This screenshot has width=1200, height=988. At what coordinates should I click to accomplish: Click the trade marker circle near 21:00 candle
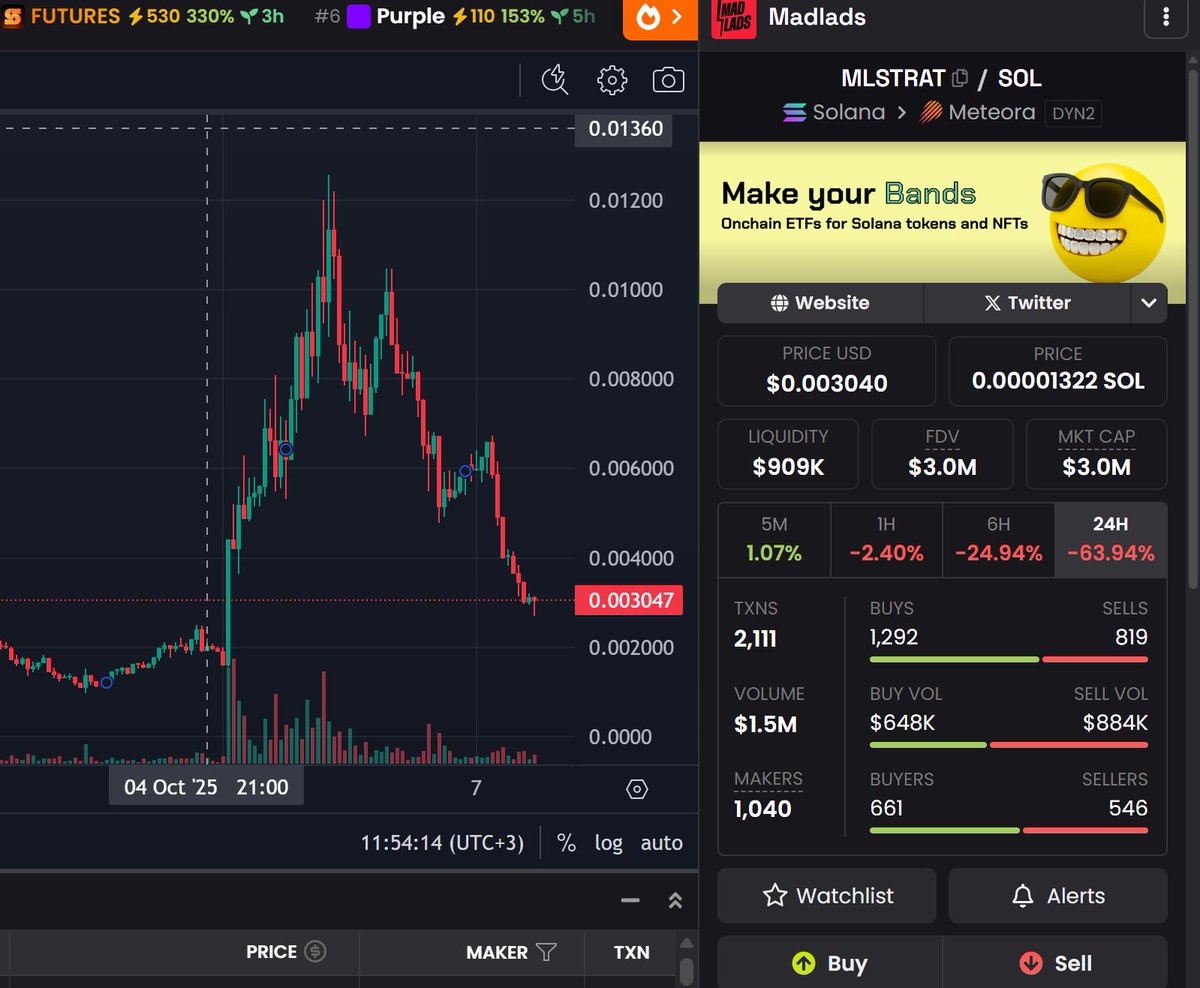pos(285,450)
